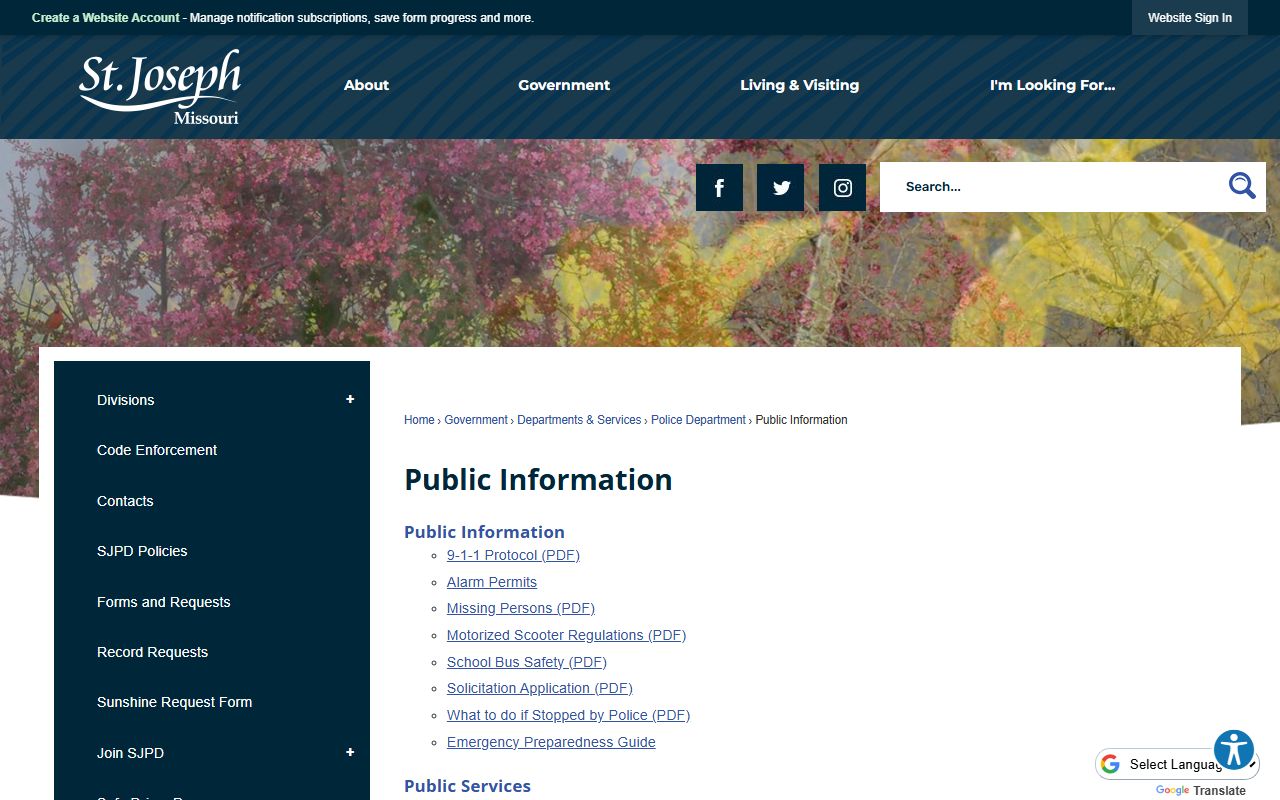Click the search magnifier icon
Viewport: 1280px width, 800px height.
[x=1242, y=186]
